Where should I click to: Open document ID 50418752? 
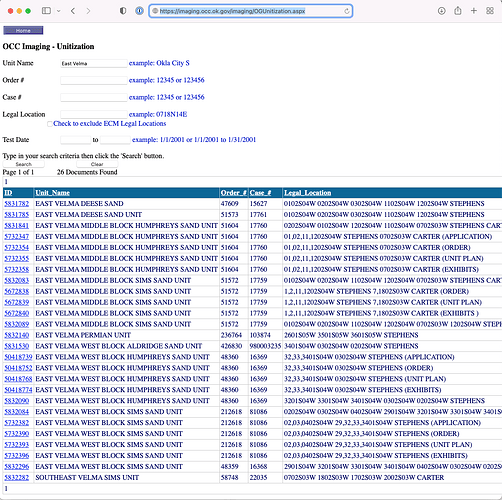pyautogui.click(x=18, y=368)
